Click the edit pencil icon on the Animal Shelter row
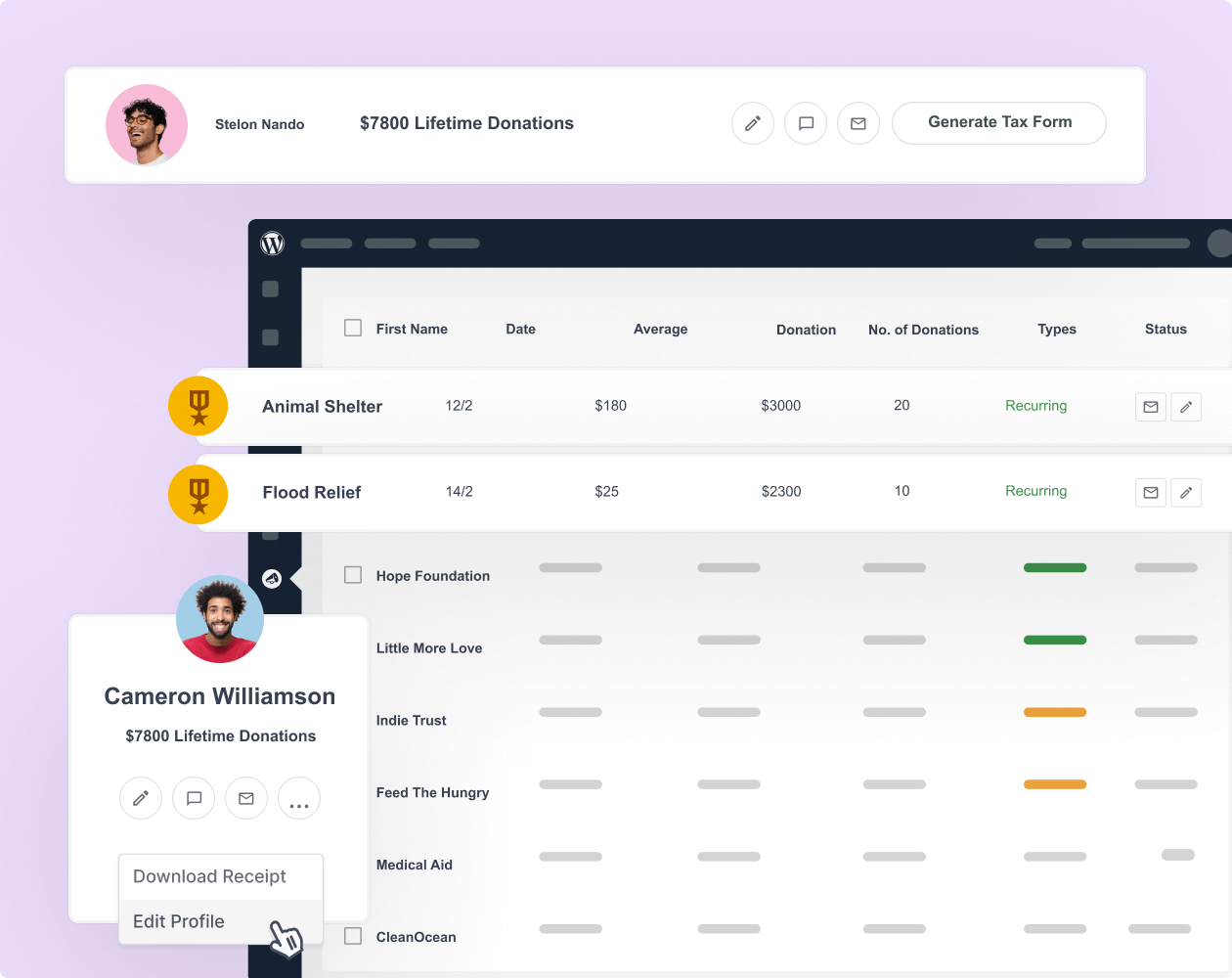Image resolution: width=1232 pixels, height=978 pixels. coord(1185,407)
